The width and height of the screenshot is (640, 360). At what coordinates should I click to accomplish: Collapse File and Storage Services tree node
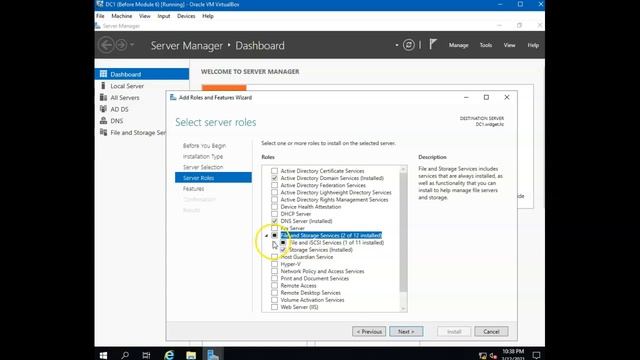266,236
